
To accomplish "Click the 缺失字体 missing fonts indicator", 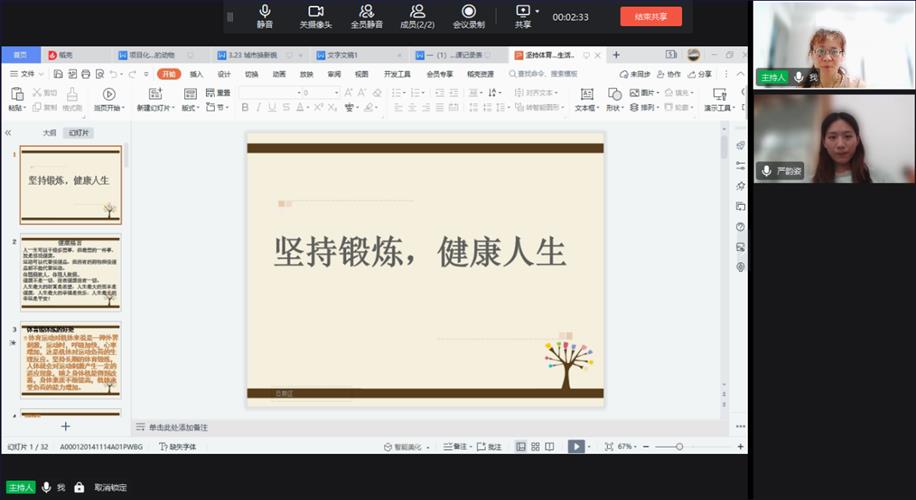I will [x=178, y=446].
